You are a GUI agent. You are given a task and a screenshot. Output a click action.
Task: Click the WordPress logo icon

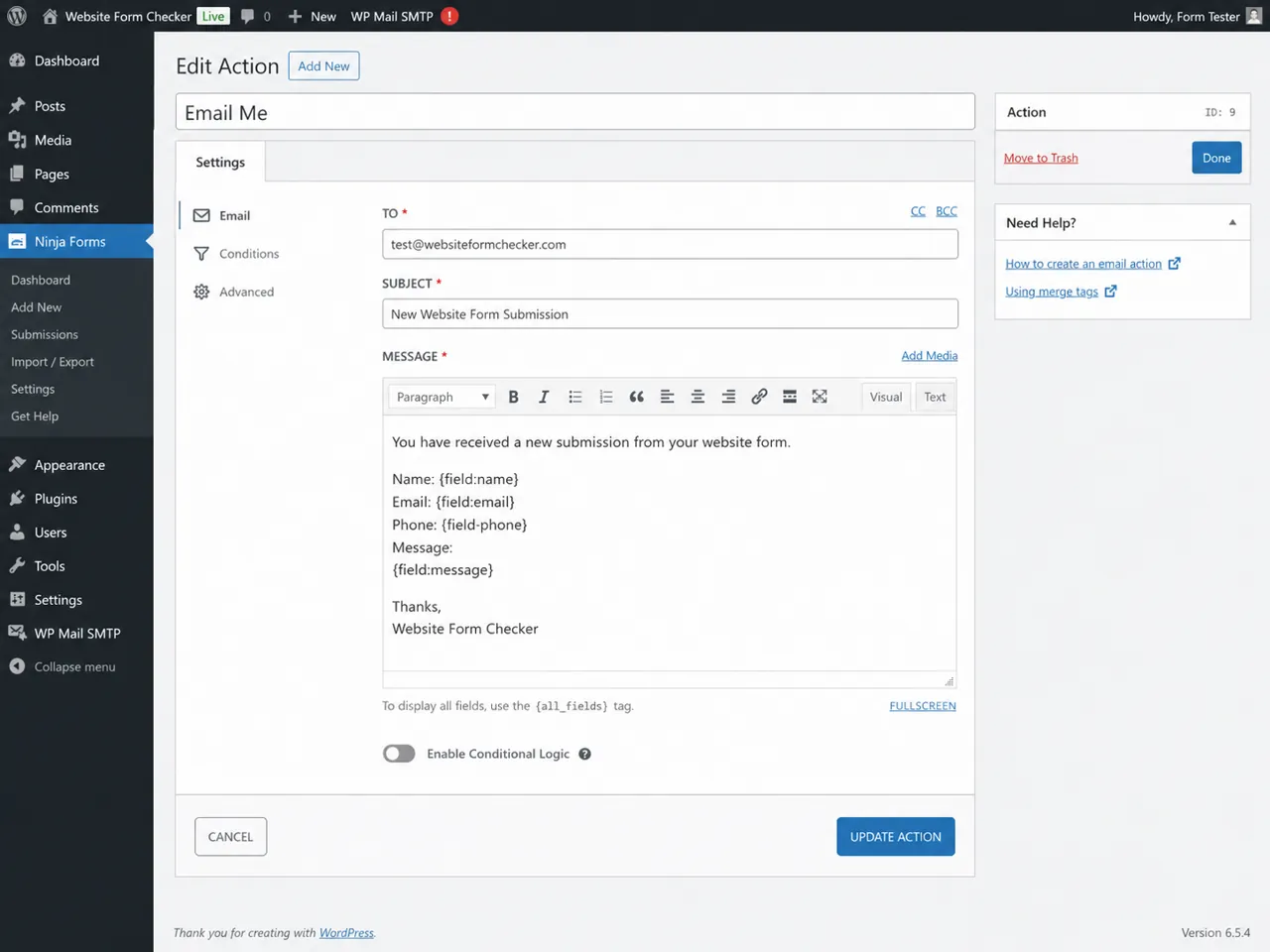point(17,16)
